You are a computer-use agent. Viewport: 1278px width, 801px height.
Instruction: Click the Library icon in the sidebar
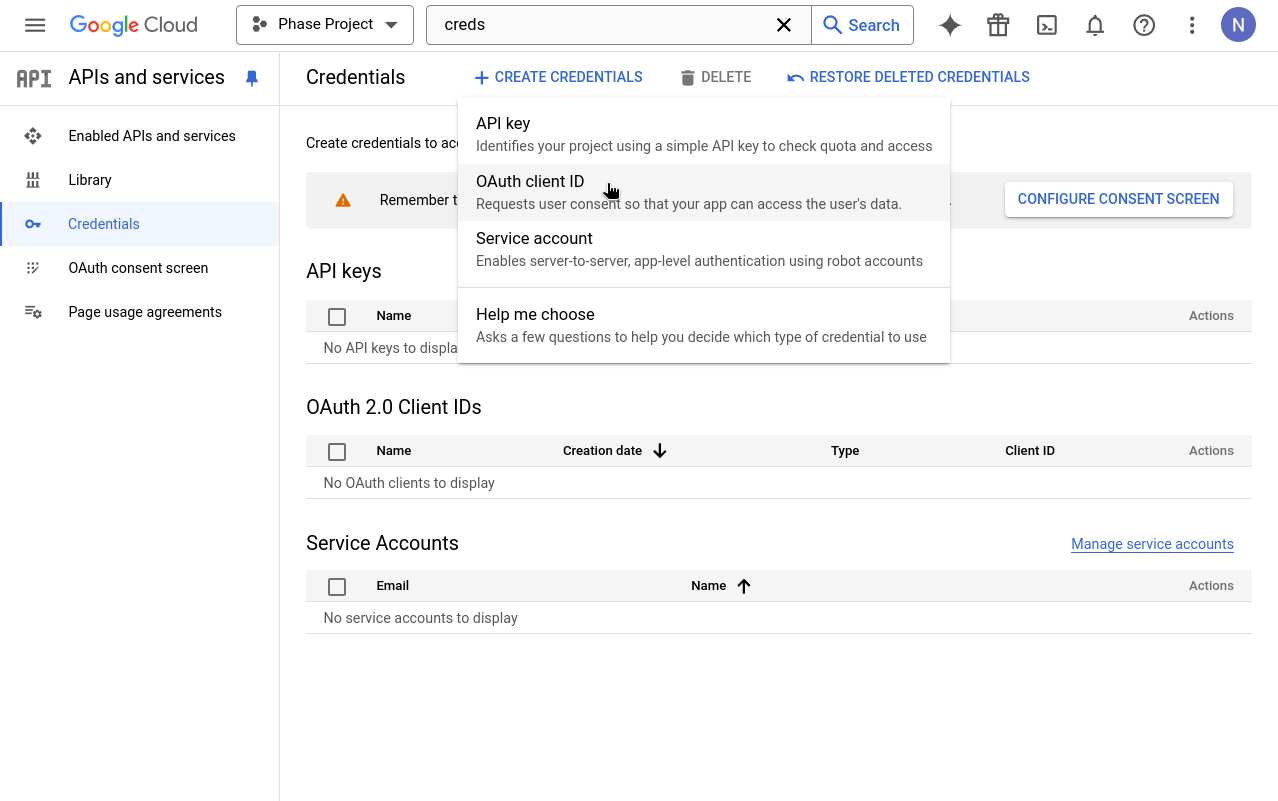33,180
